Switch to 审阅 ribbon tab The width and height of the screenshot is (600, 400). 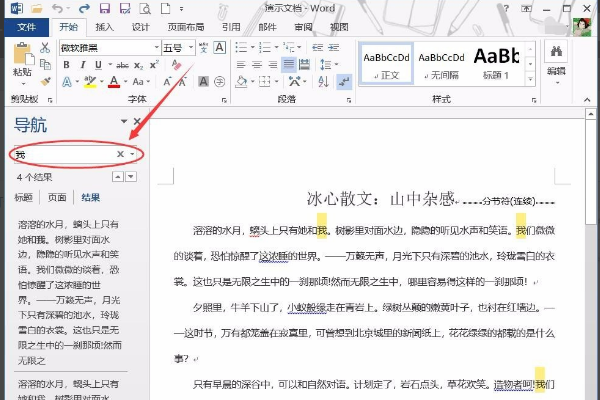[x=303, y=27]
